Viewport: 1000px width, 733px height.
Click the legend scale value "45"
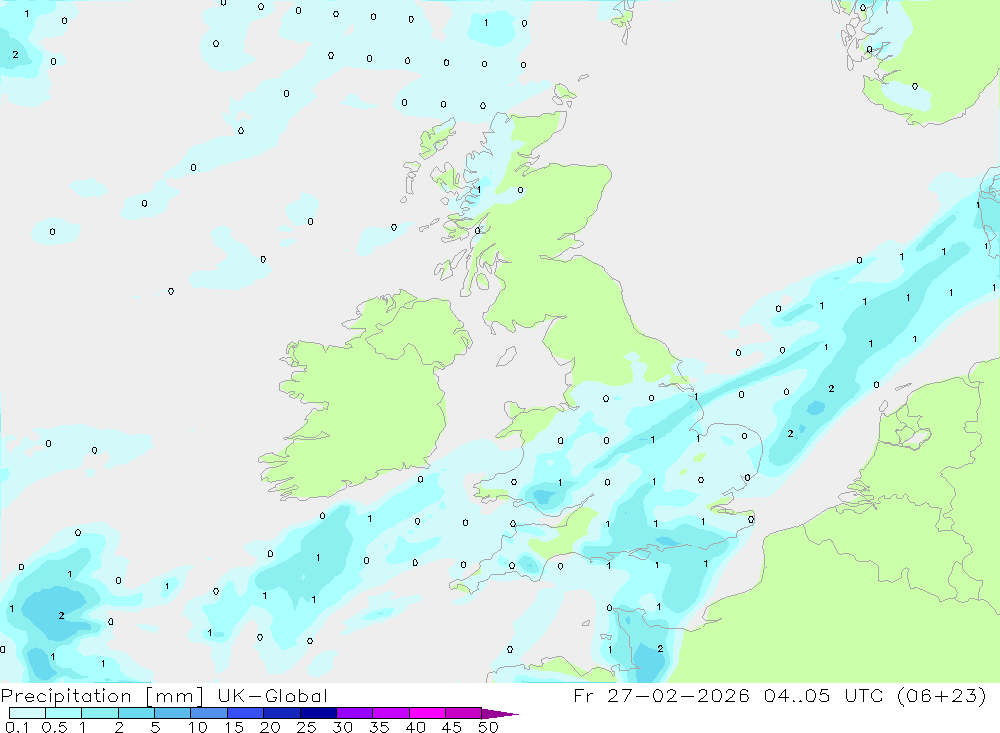click(x=452, y=727)
